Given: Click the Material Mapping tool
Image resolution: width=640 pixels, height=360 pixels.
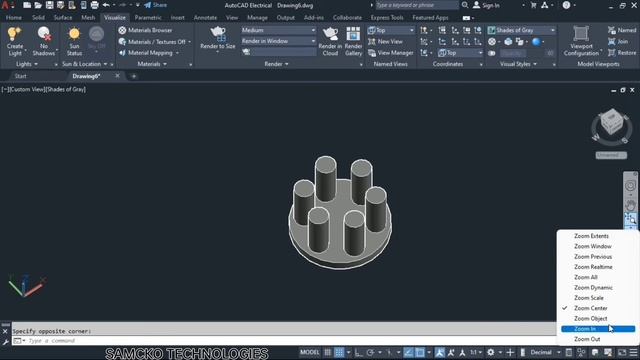Looking at the screenshot, I should tap(149, 53).
